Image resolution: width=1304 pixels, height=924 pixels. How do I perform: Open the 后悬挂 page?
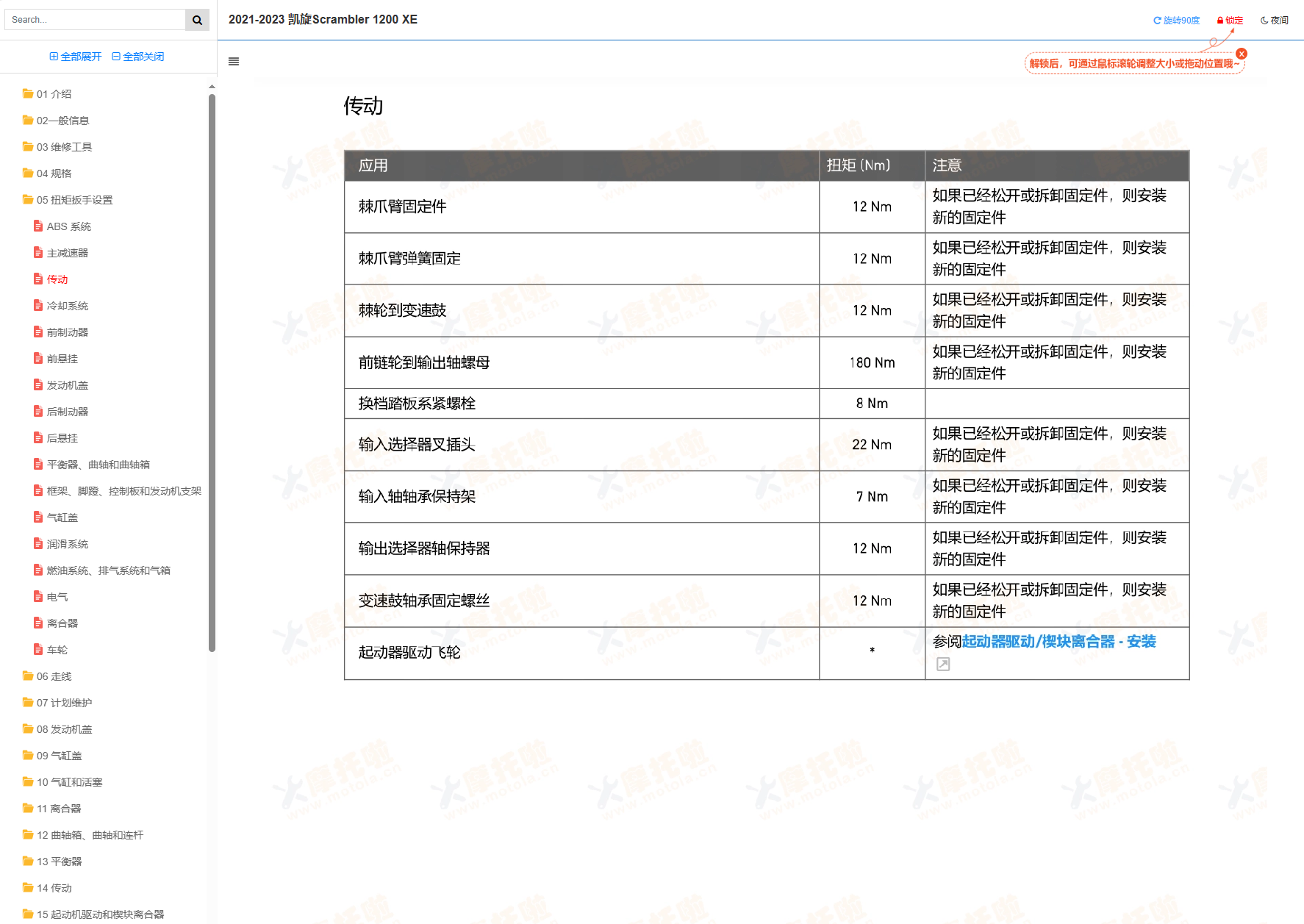56,438
